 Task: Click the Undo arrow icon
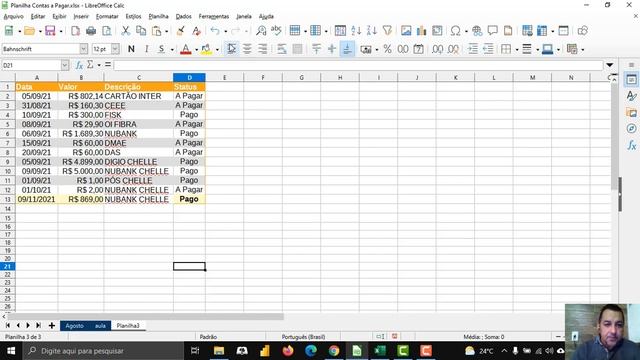point(215,31)
